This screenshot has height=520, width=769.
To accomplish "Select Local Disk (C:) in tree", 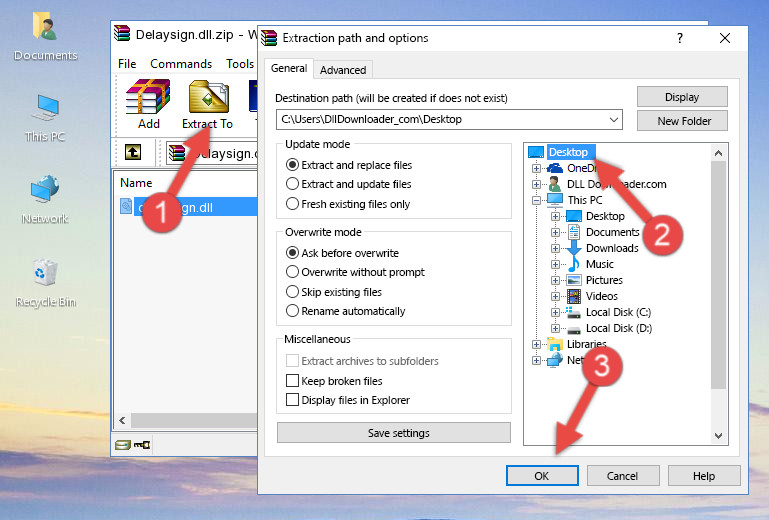I will [618, 312].
